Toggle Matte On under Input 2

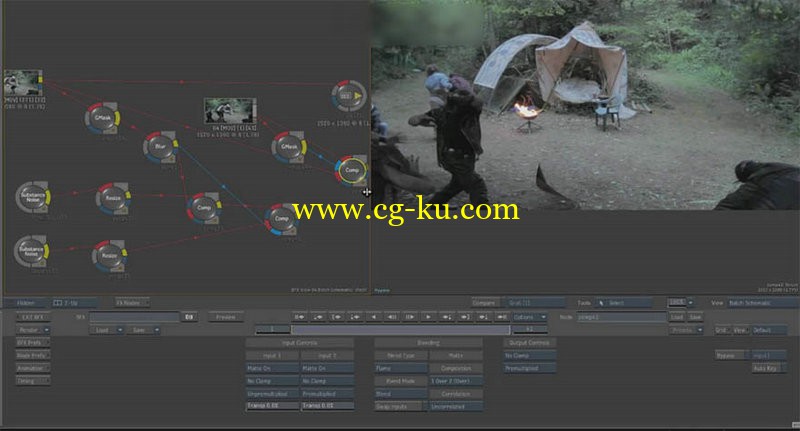327,368
